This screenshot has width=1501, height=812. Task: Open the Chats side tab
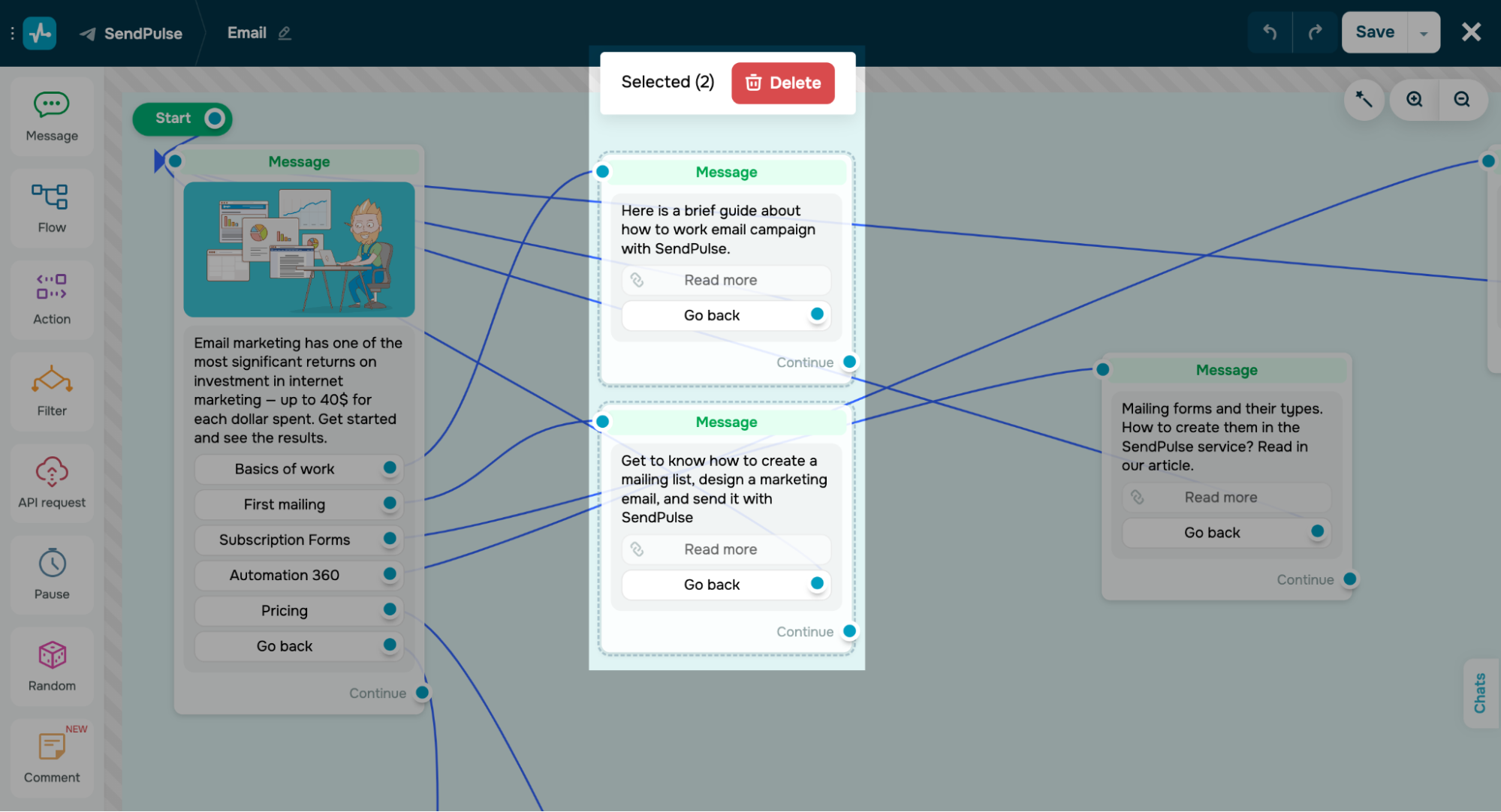tap(1480, 693)
